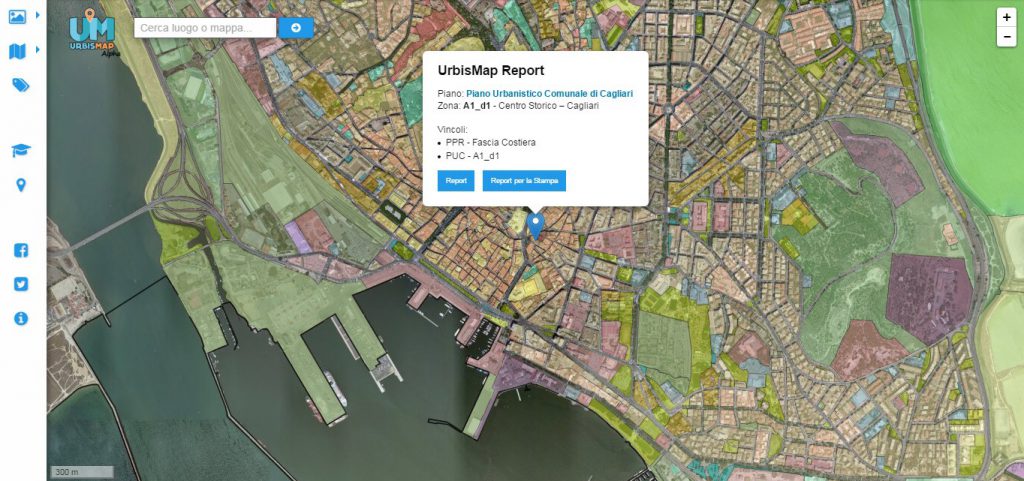Open the graduation cap tutorial icon
Viewport: 1024px width, 481px height.
click(21, 151)
